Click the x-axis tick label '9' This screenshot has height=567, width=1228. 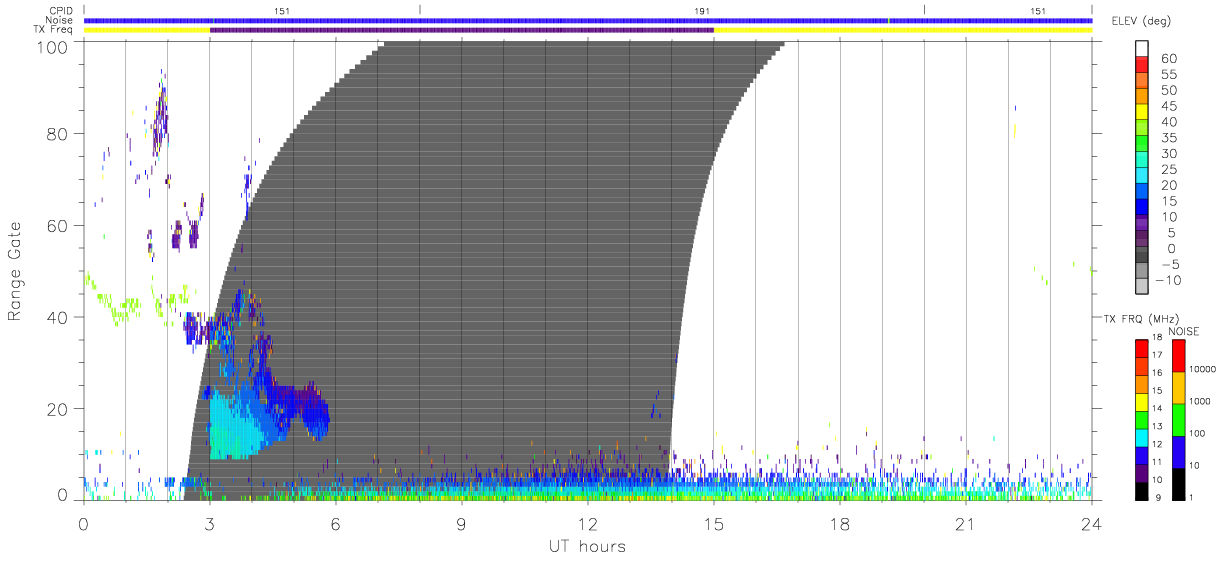click(462, 524)
